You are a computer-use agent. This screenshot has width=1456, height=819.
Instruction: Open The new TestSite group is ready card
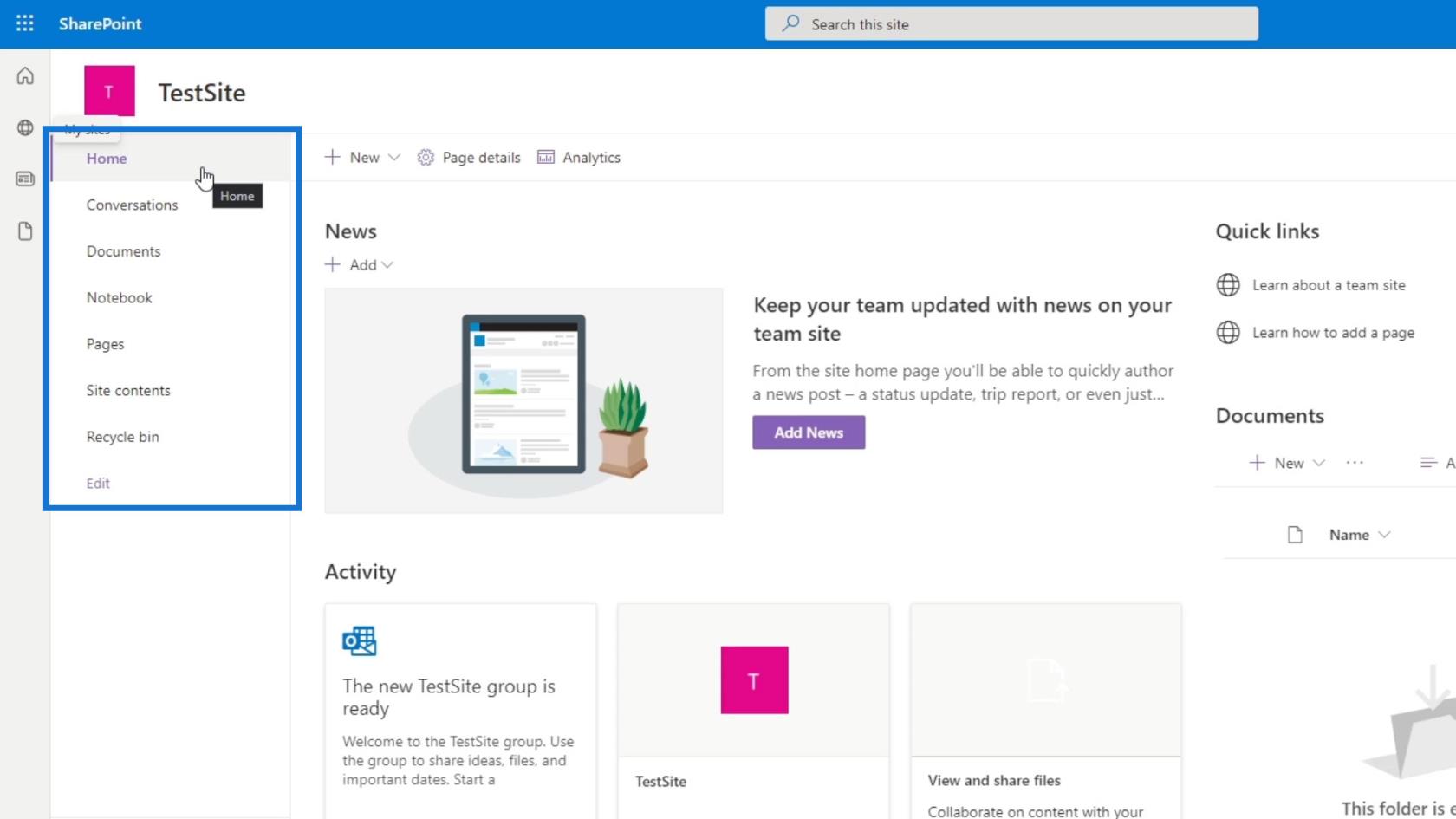pos(460,711)
